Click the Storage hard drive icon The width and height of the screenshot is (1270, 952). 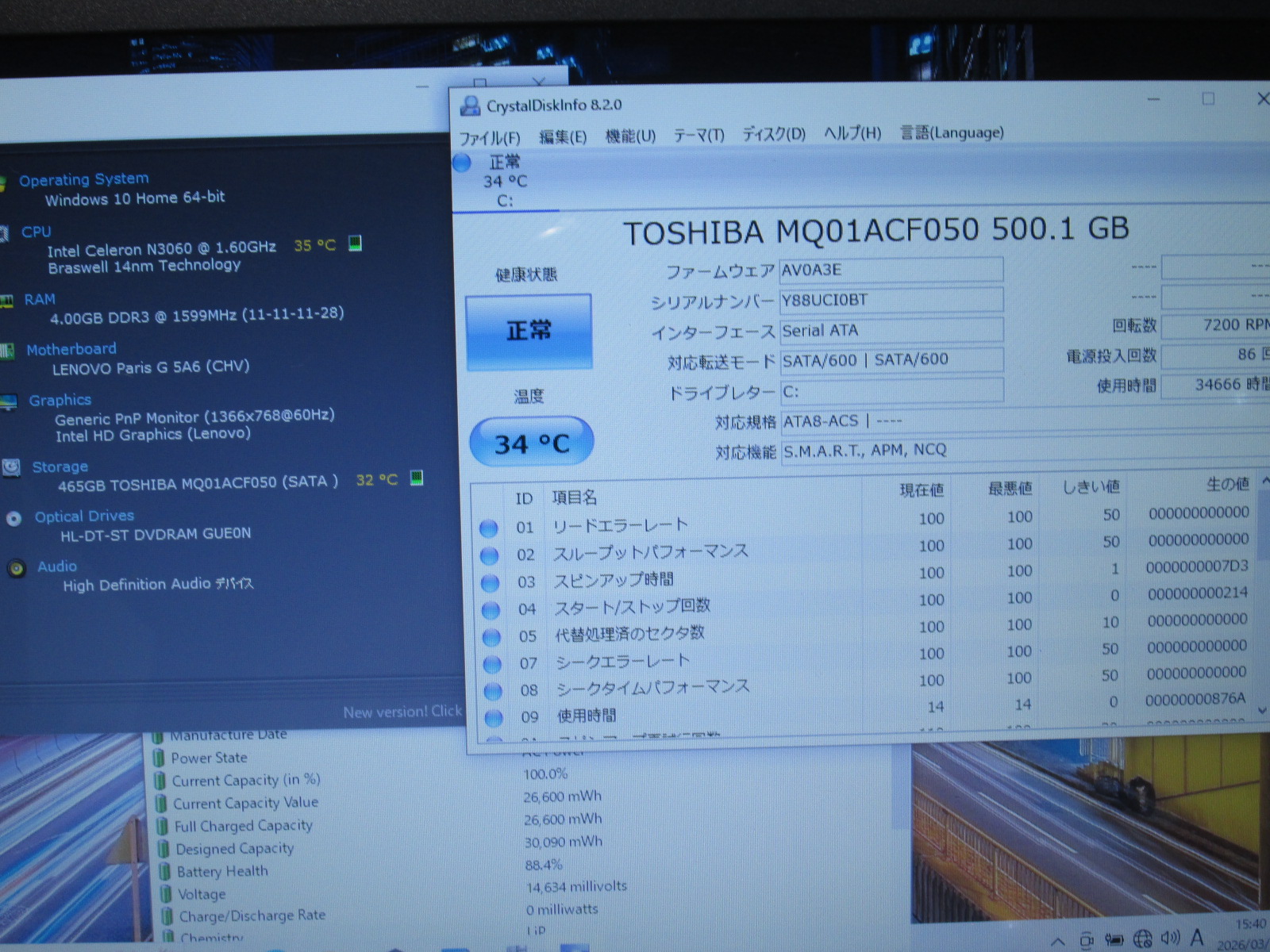[x=11, y=467]
